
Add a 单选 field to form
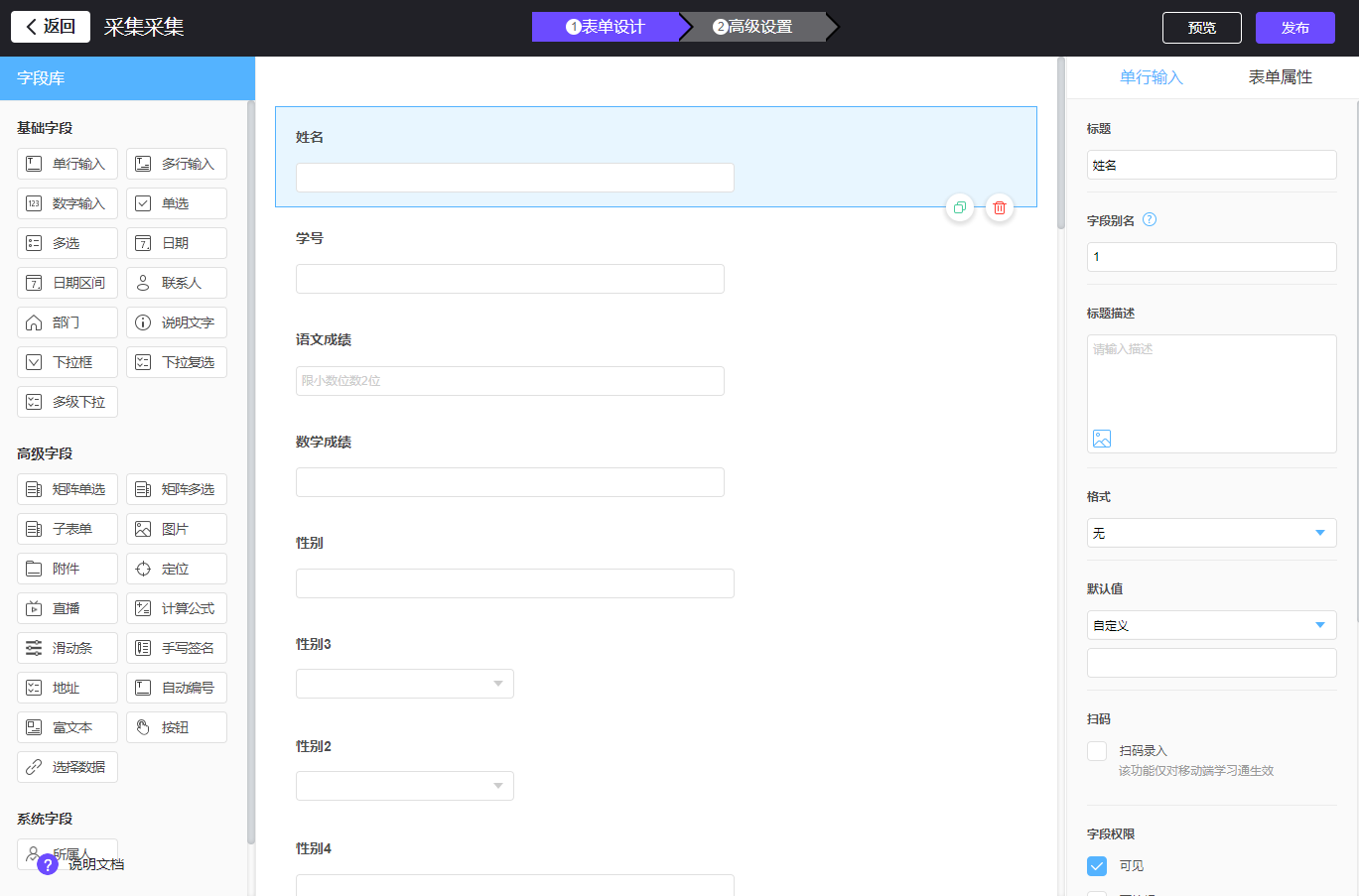pos(177,203)
